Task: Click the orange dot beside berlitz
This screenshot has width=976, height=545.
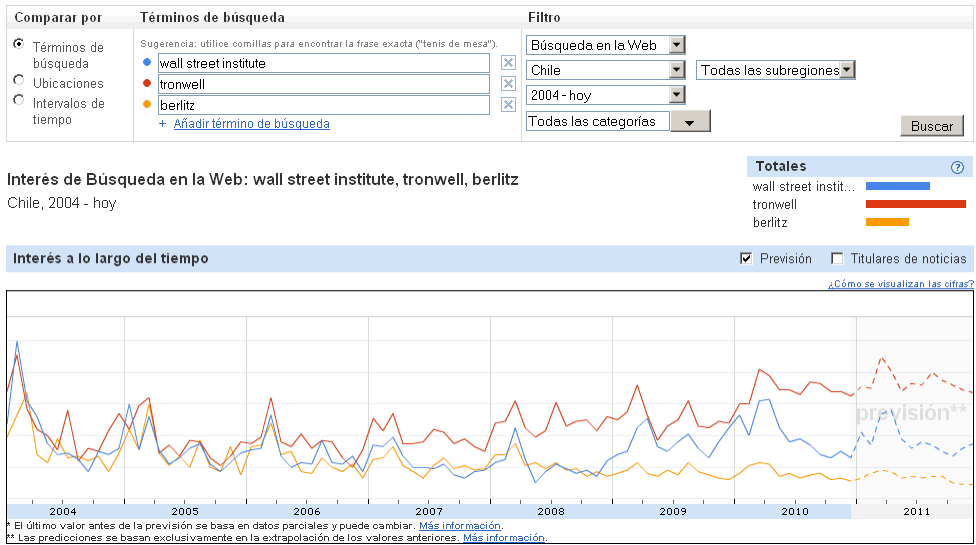Action: [147, 105]
